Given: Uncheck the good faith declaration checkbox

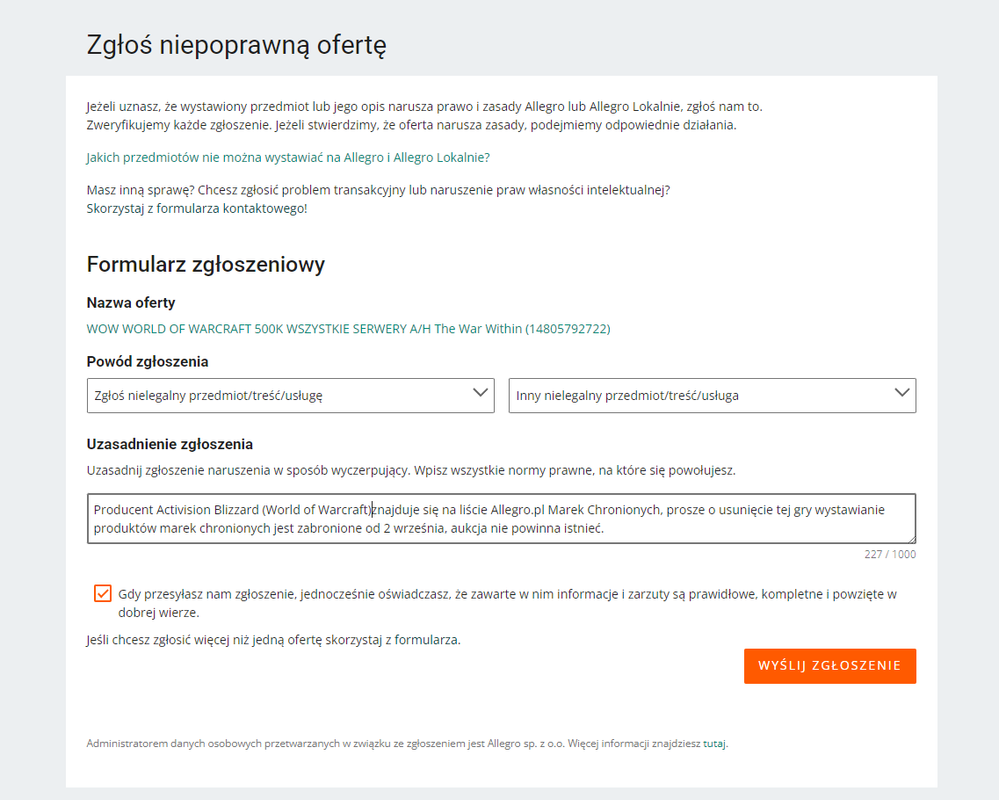Looking at the screenshot, I should [x=103, y=594].
